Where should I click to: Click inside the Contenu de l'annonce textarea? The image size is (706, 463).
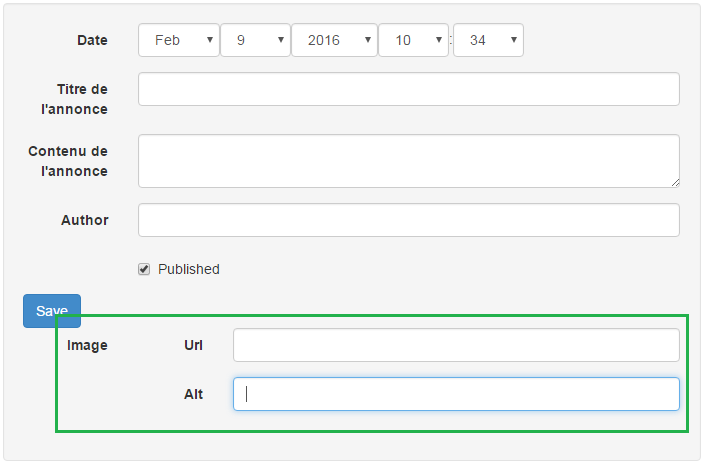pyautogui.click(x=409, y=161)
